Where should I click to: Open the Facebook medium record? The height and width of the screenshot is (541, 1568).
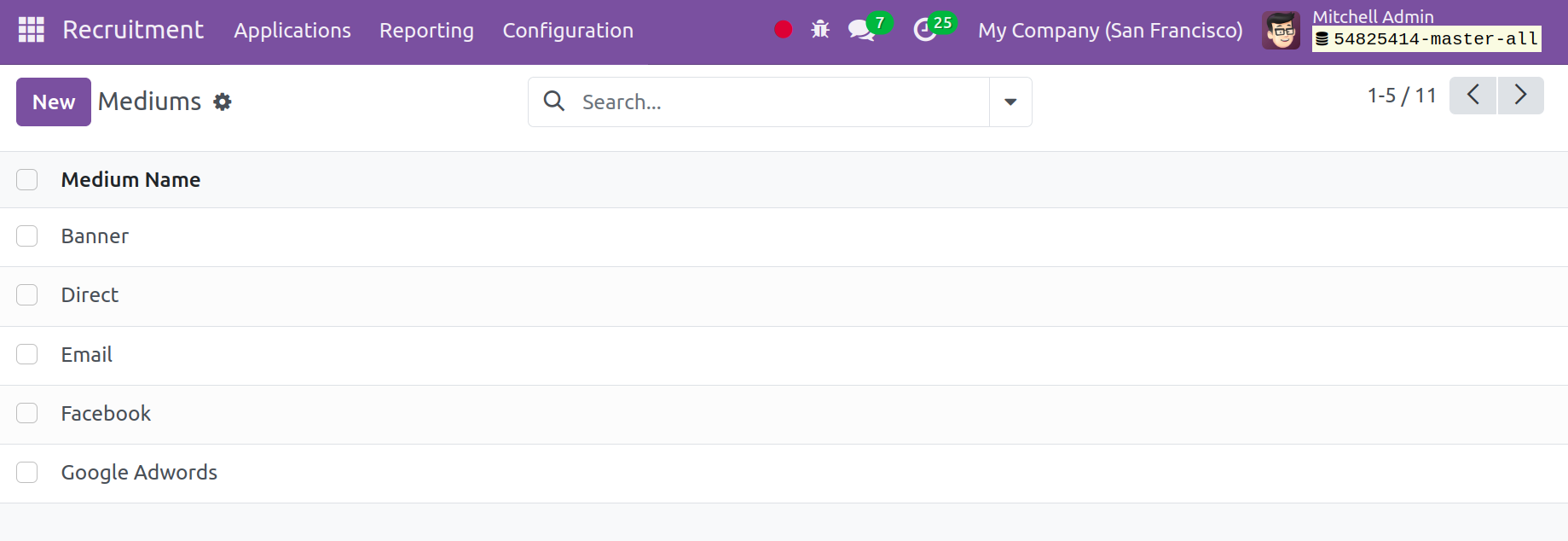106,413
